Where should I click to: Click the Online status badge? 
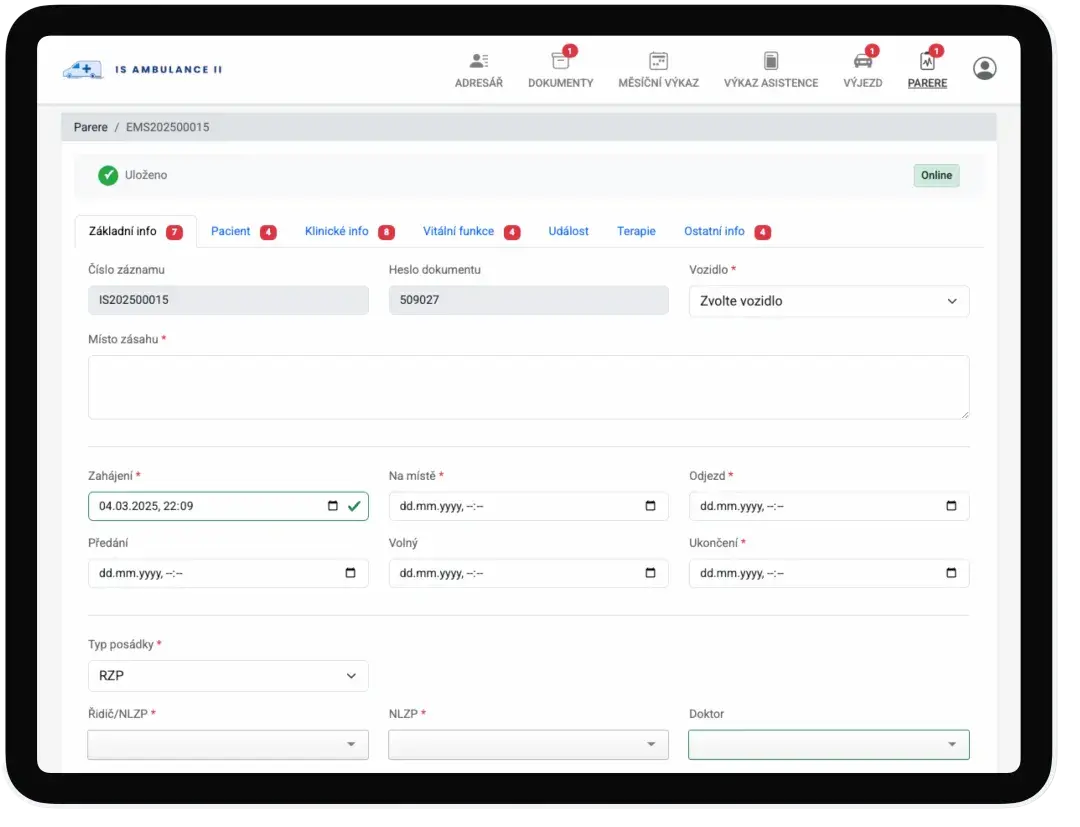coord(936,175)
